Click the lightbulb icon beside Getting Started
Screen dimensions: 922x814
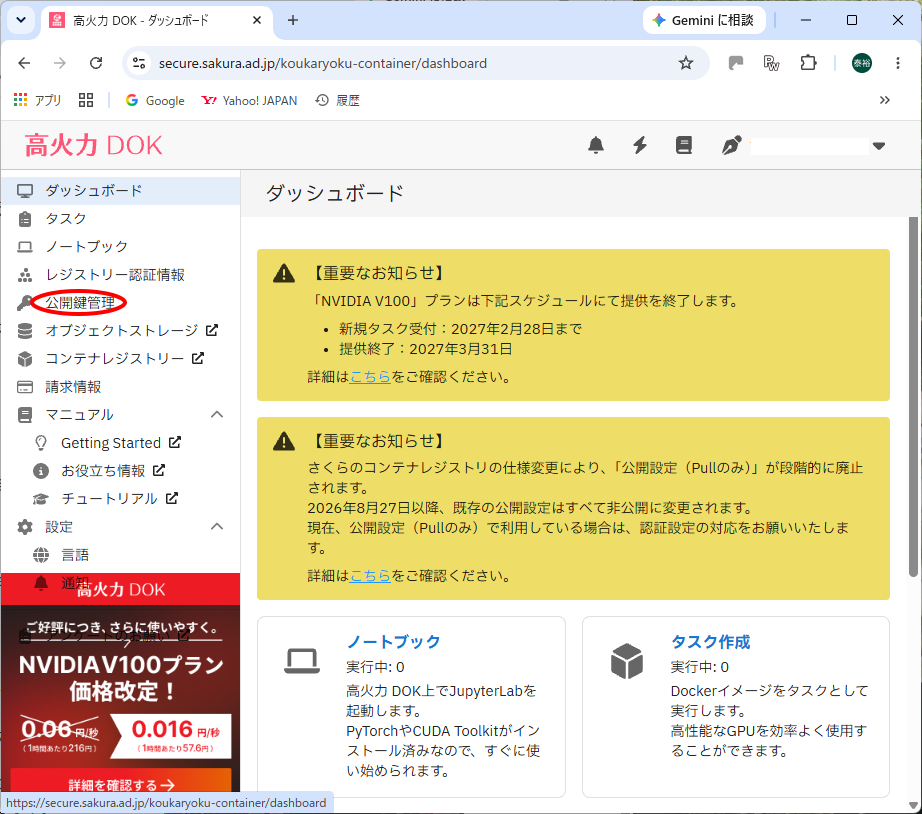(x=41, y=443)
